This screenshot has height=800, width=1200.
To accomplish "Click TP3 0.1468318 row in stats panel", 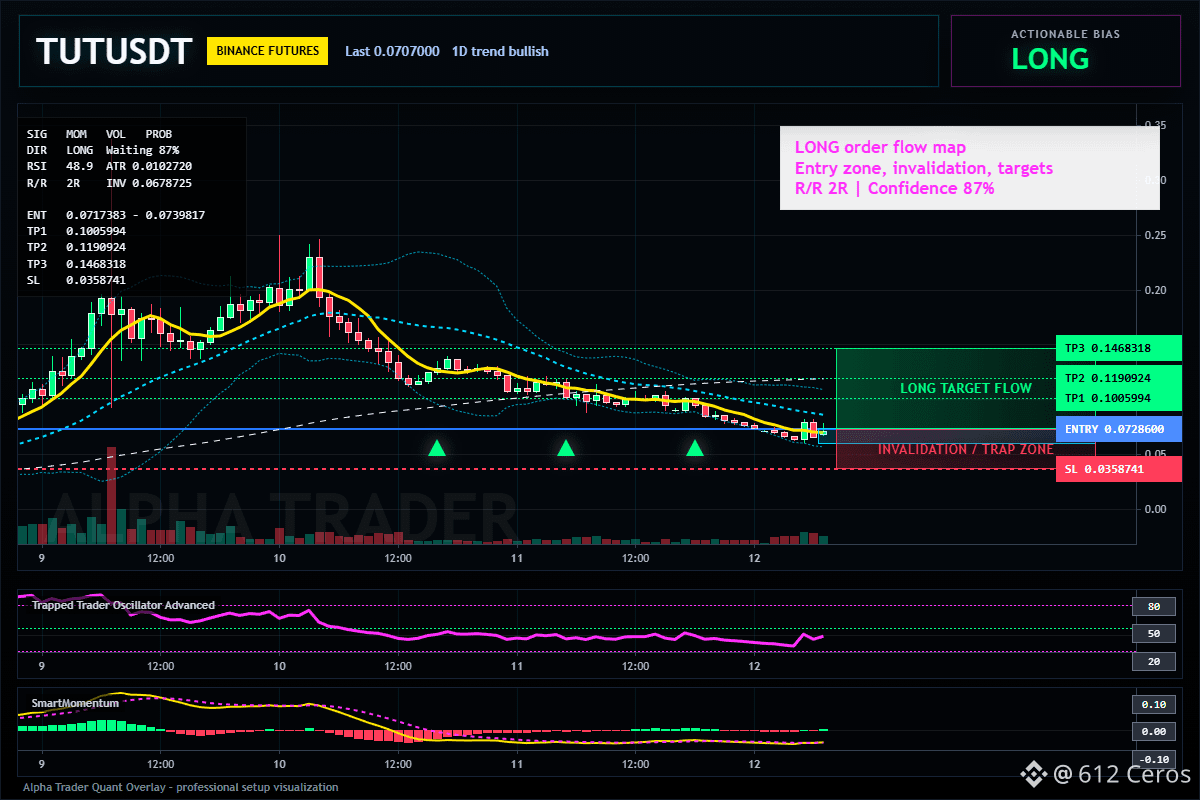I will tap(76, 264).
